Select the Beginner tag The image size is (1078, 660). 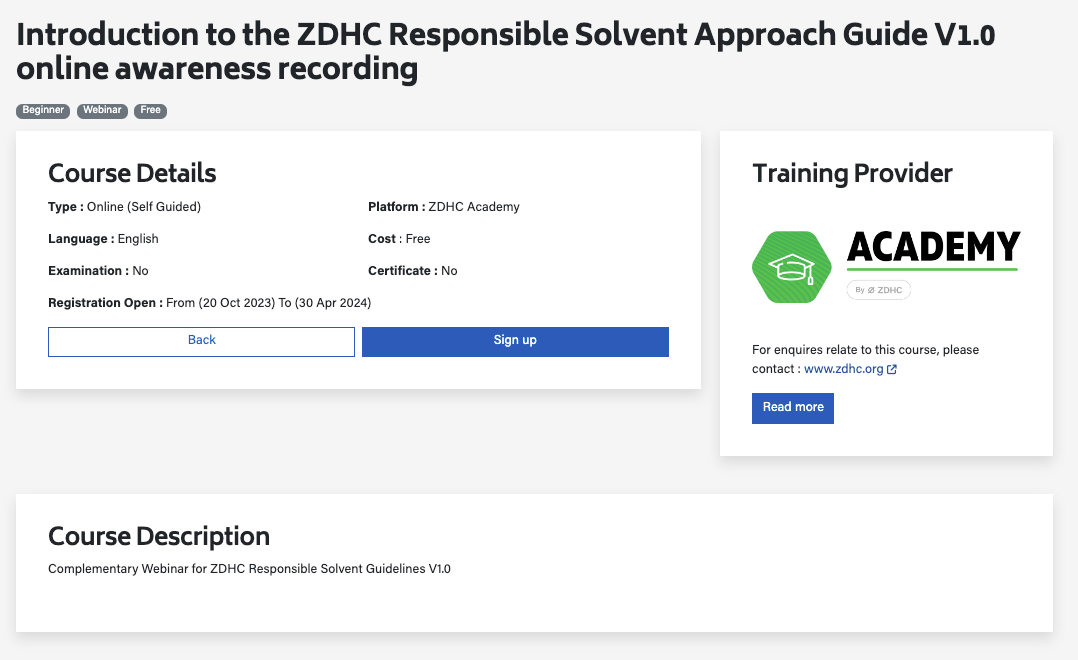pos(43,111)
